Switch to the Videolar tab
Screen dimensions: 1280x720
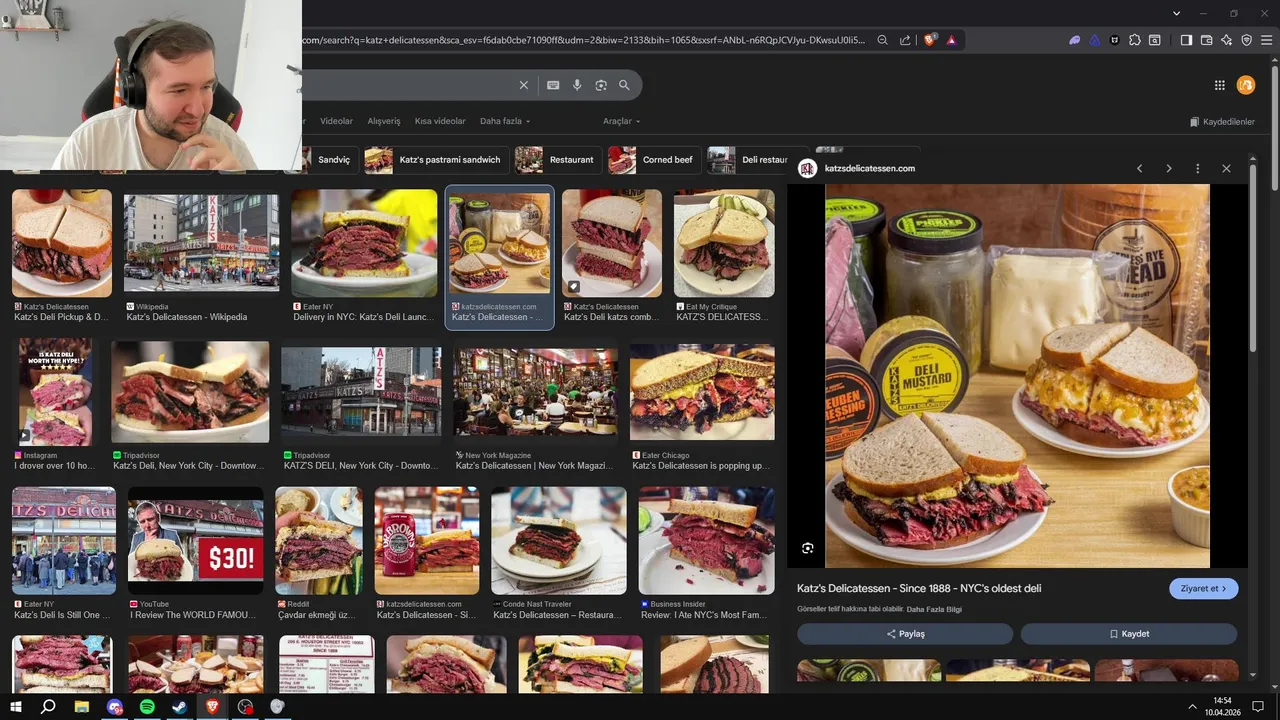click(x=336, y=121)
